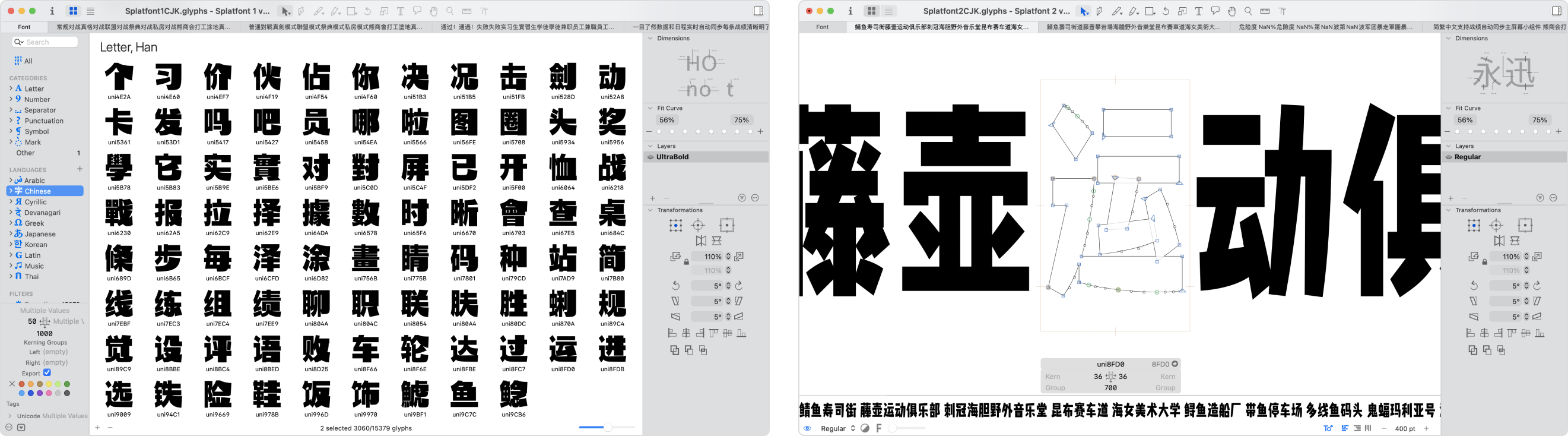The image size is (1568, 436).
Task: Activate the Zoom tool in Splatfont2CJK window
Action: (1248, 11)
